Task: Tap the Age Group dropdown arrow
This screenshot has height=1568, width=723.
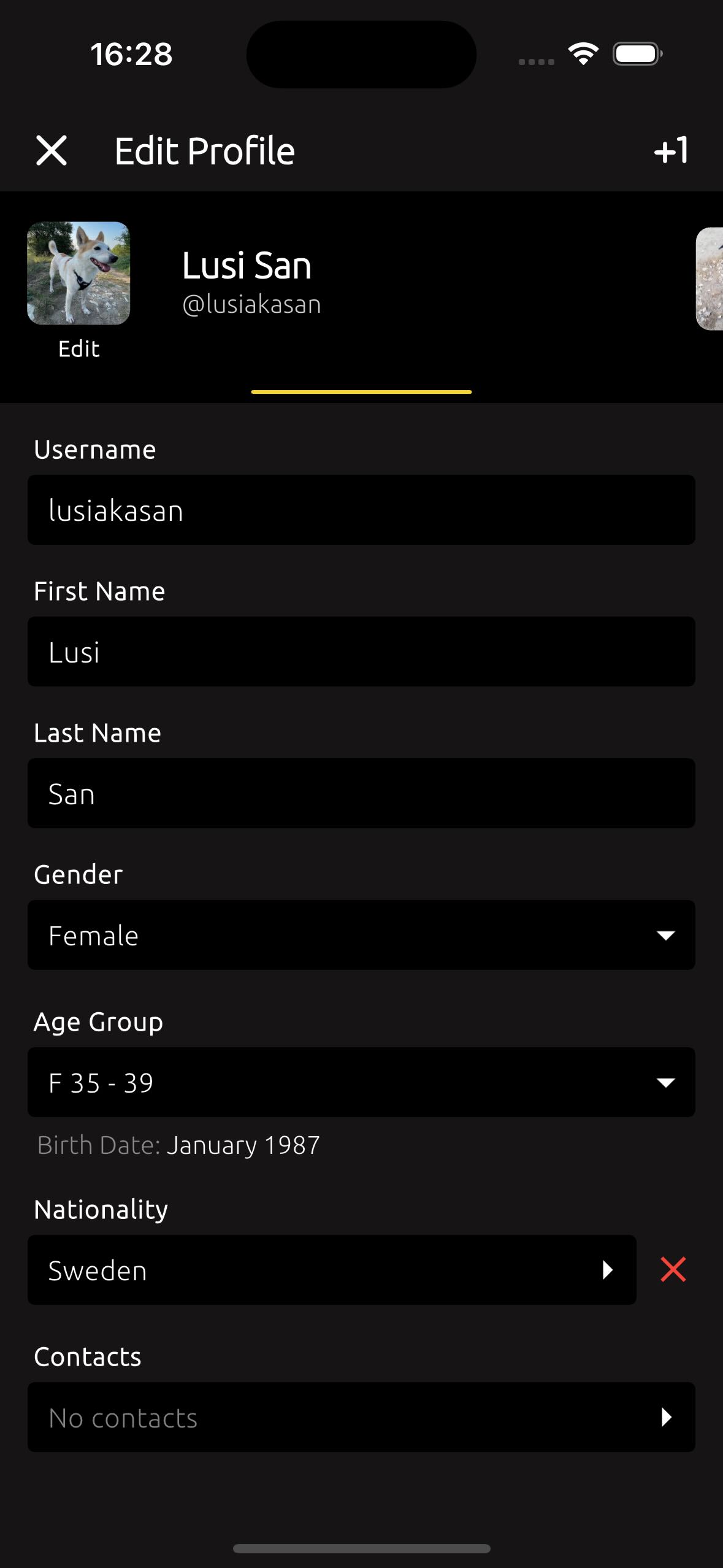Action: click(665, 1082)
